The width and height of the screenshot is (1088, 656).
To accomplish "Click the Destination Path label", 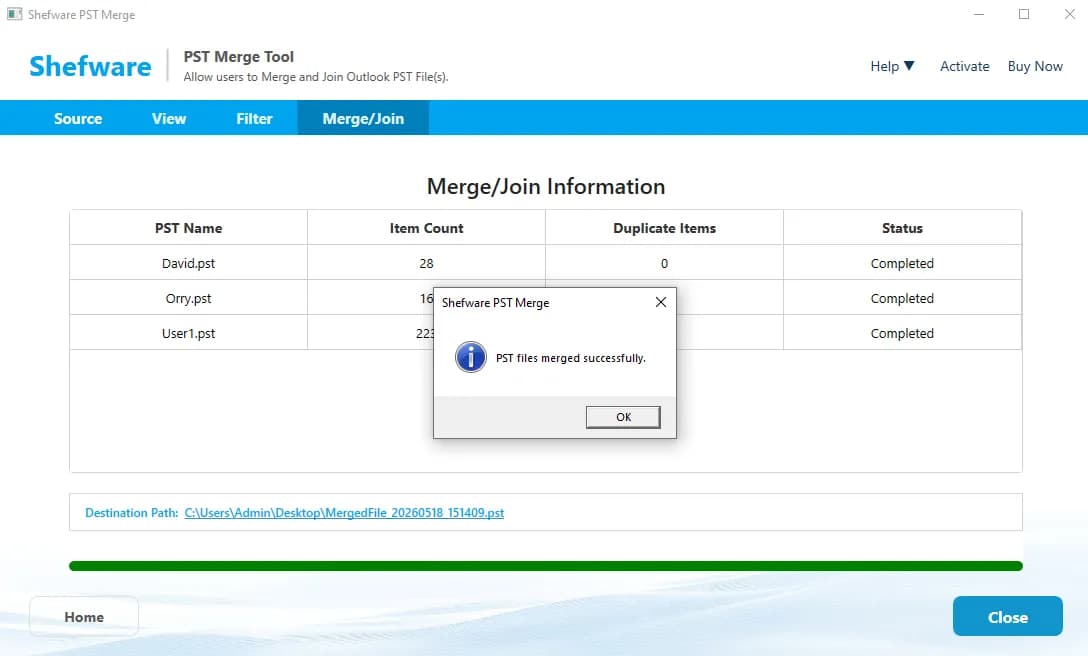I will point(131,513).
